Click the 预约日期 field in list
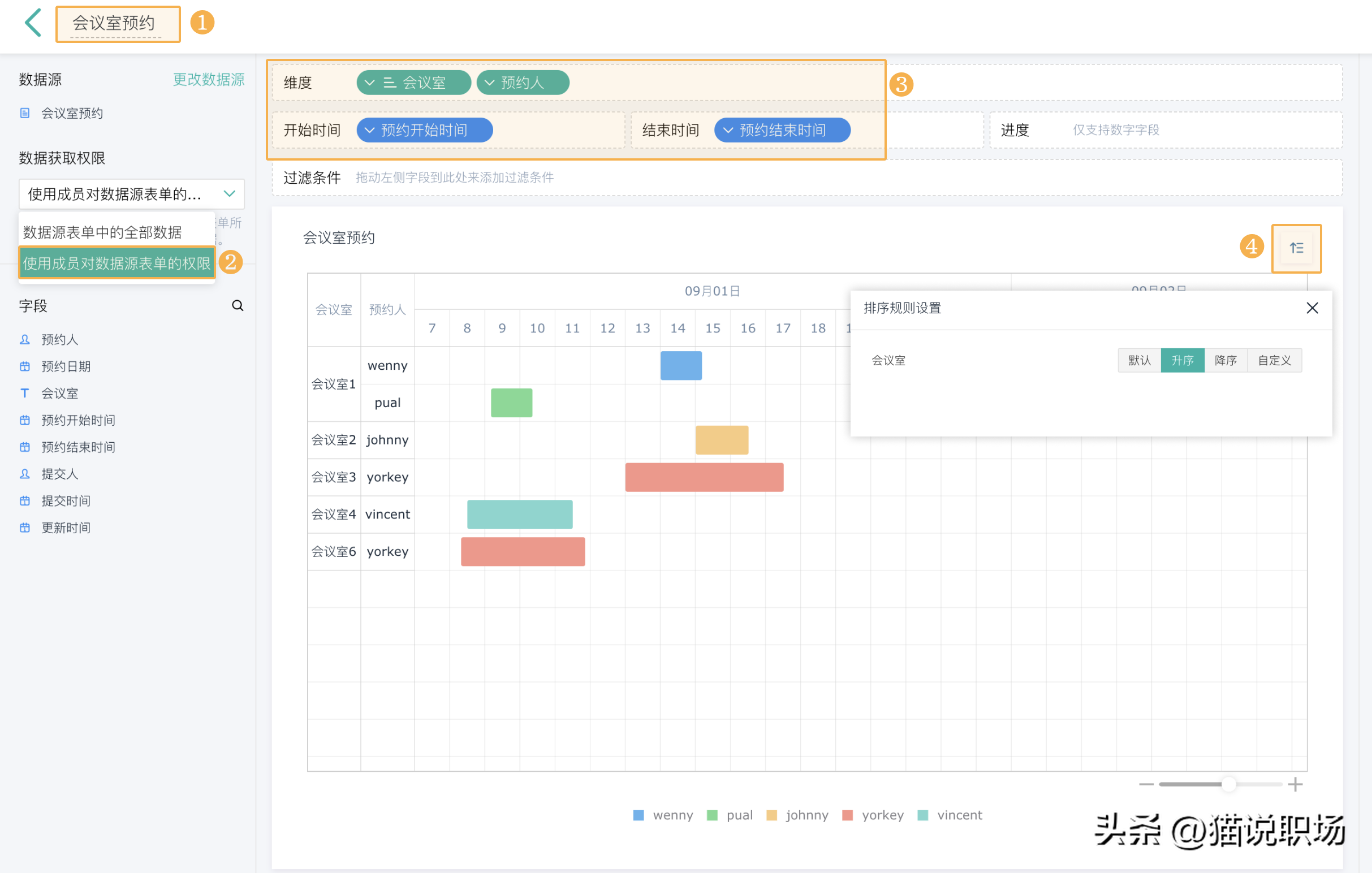The height and width of the screenshot is (873, 1372). [66, 366]
